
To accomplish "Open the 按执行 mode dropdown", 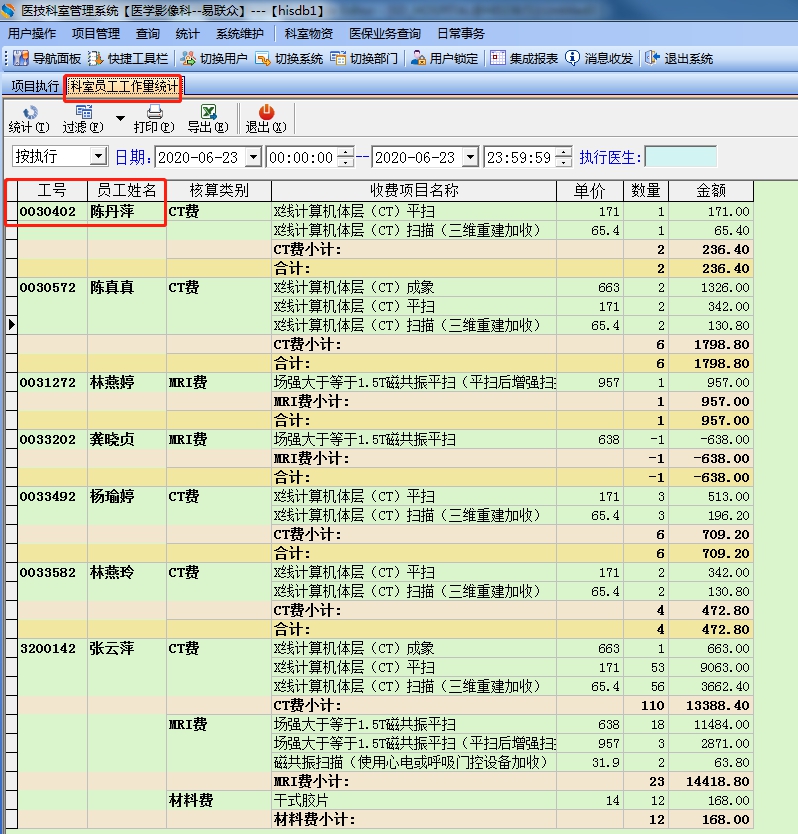I will tap(98, 156).
